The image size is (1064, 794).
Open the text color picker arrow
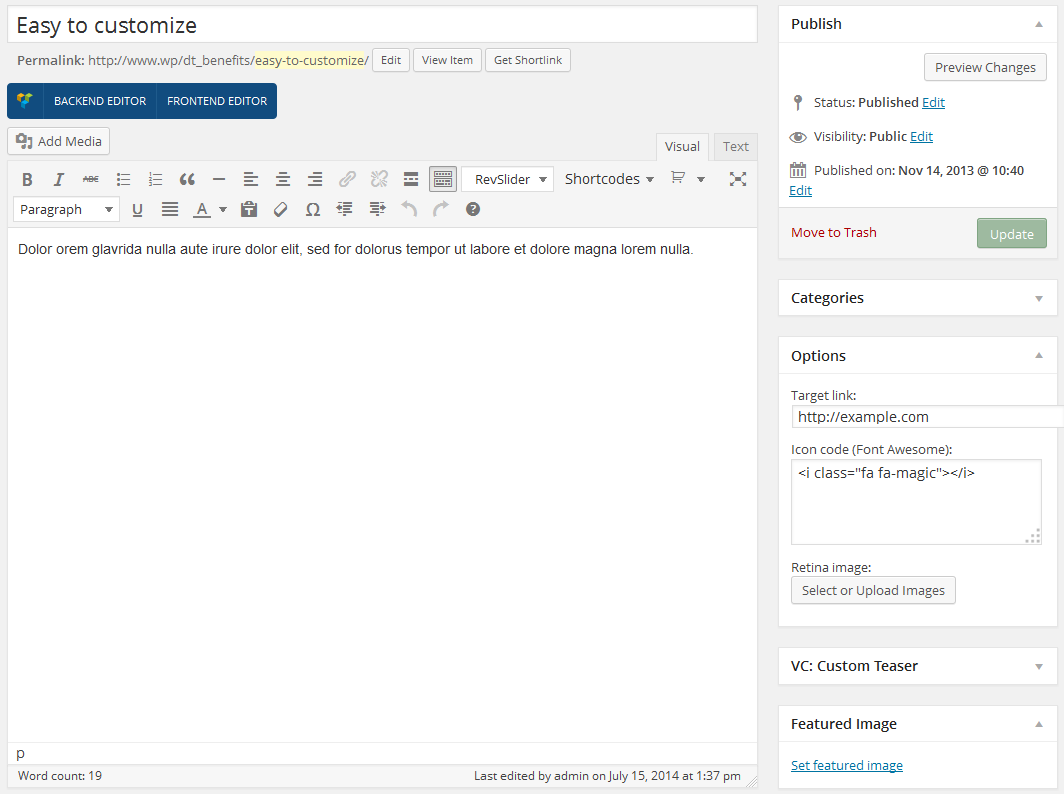tap(223, 209)
